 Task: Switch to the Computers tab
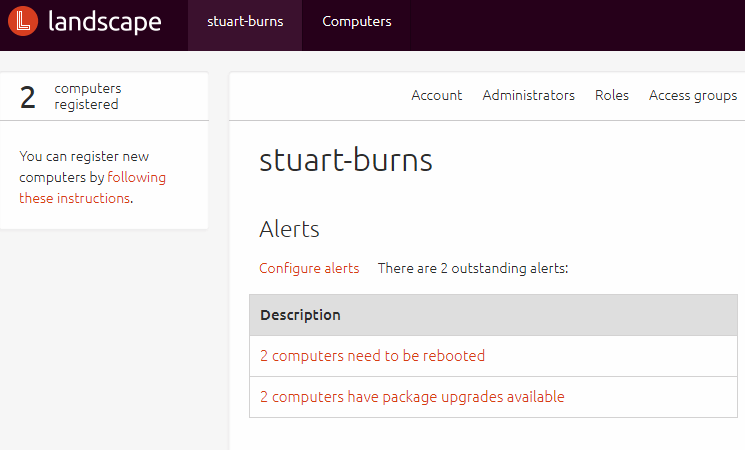[357, 21]
